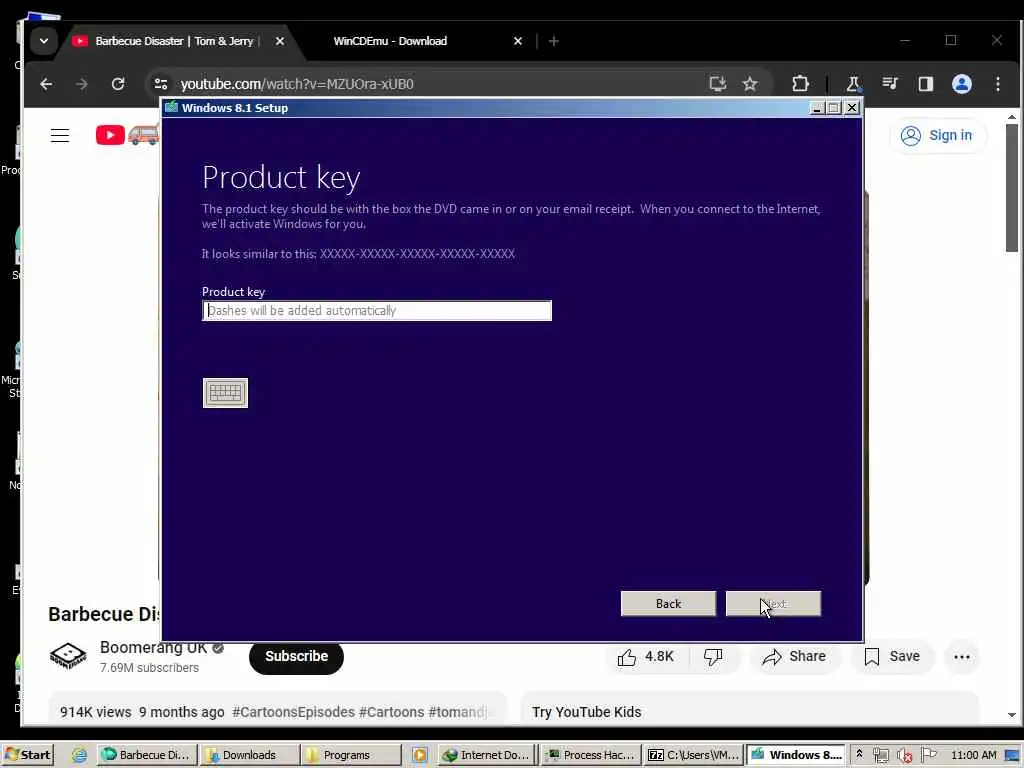Screen dimensions: 1024x768
Task: Click Show desktop icon at taskbar end
Action: pyautogui.click(x=1013, y=755)
